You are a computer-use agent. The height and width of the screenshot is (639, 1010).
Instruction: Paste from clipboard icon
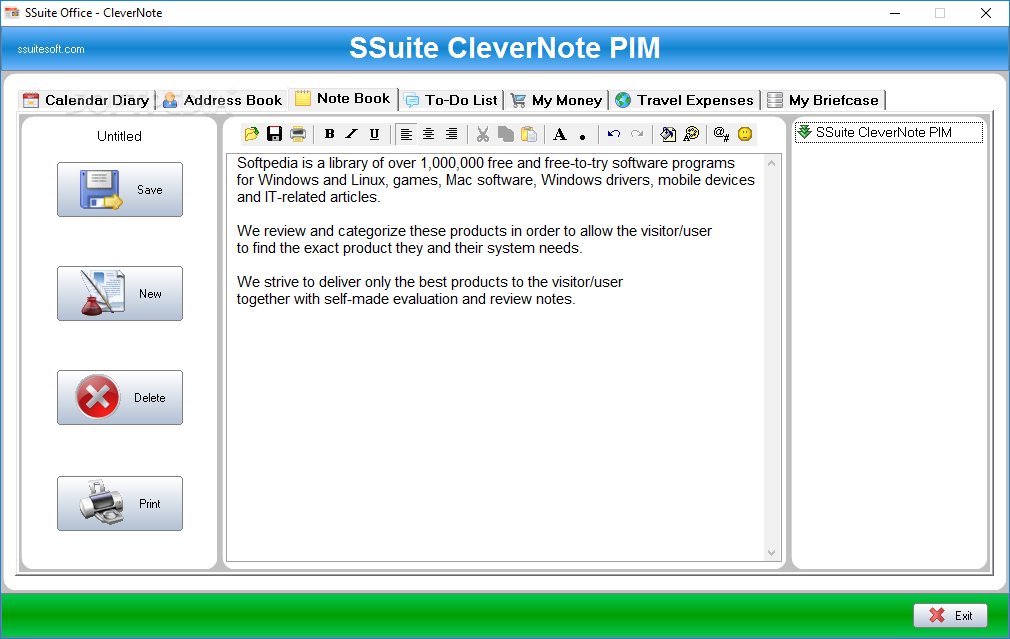529,134
